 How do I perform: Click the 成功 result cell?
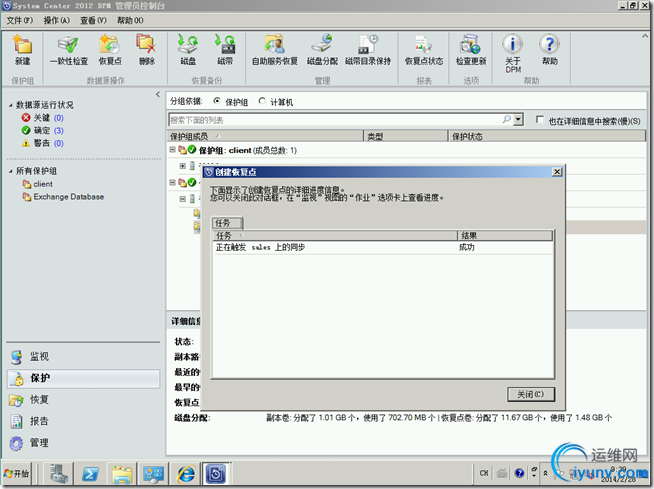[x=467, y=247]
